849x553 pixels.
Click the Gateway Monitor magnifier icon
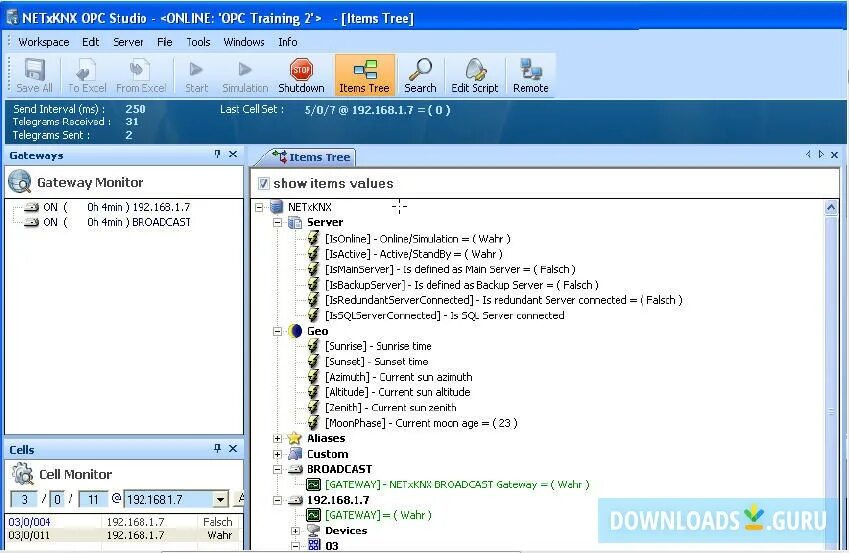click(x=19, y=182)
